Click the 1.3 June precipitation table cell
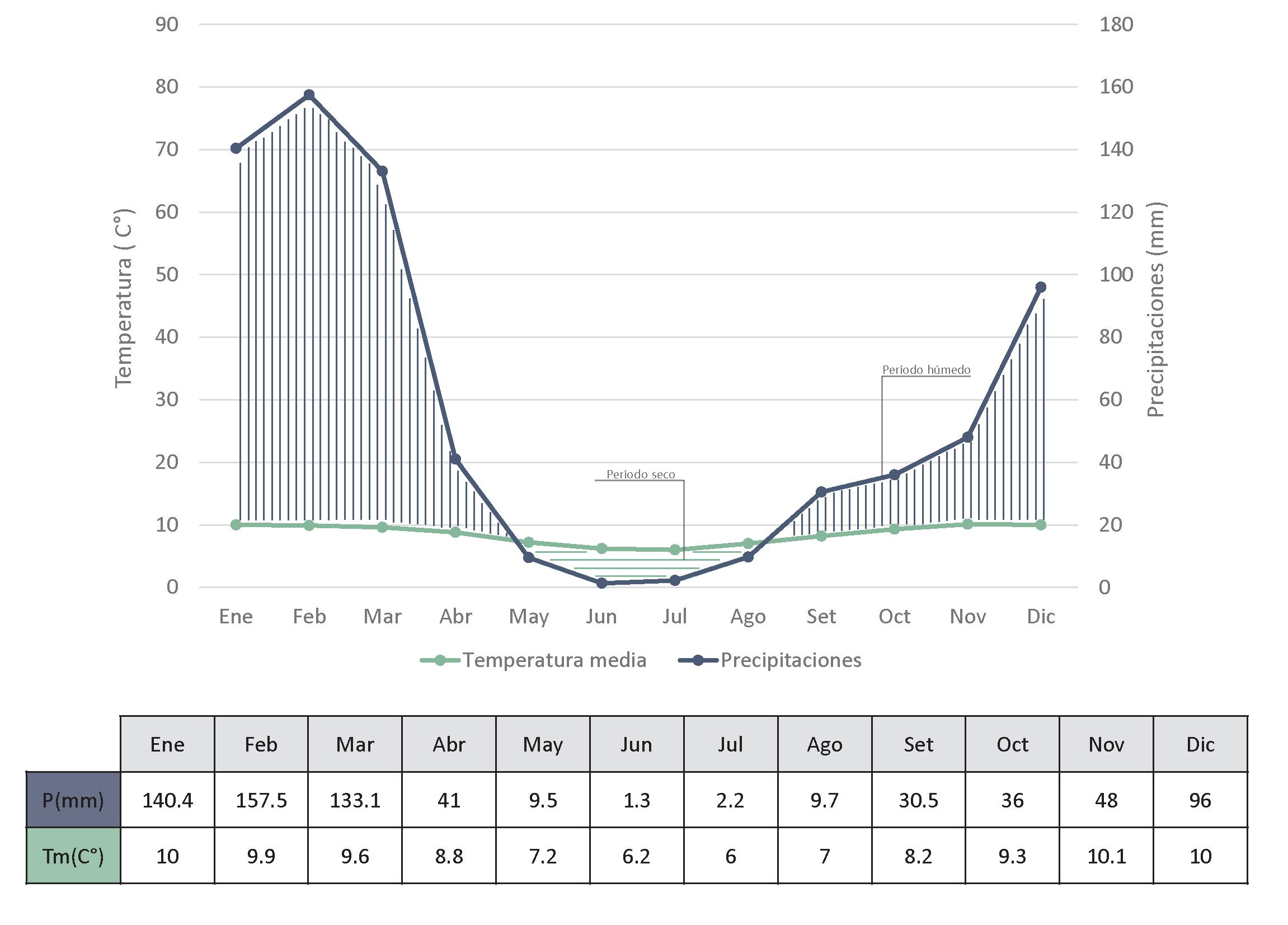This screenshot has width=1288, height=925. click(636, 800)
